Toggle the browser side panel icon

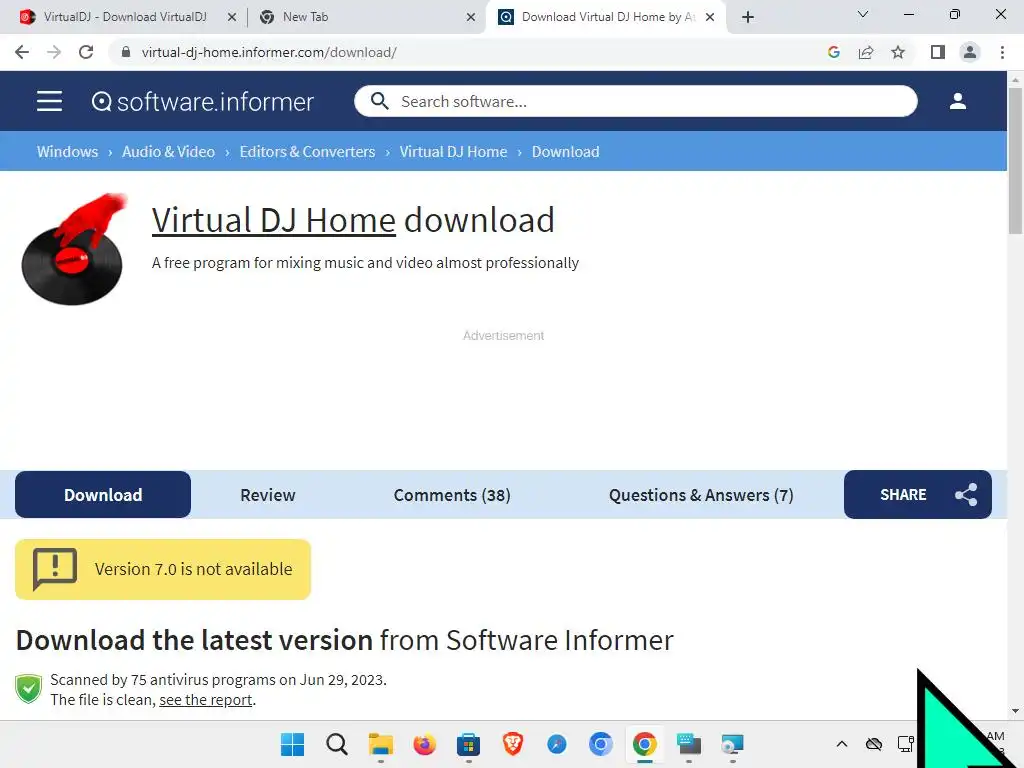[938, 52]
